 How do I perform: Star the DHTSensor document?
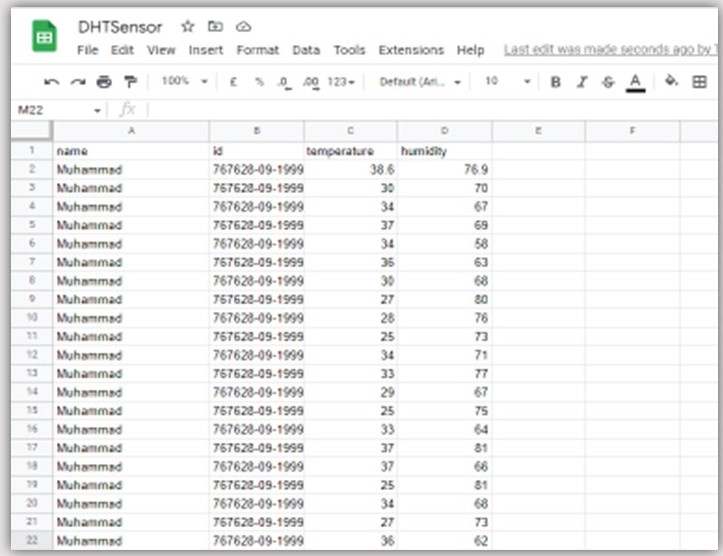pyautogui.click(x=187, y=27)
